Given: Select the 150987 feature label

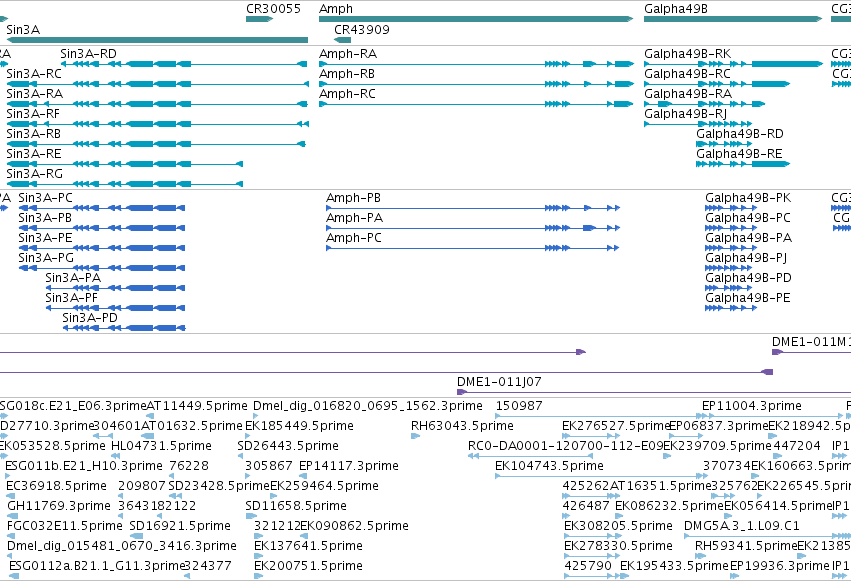Looking at the screenshot, I should point(519,406).
